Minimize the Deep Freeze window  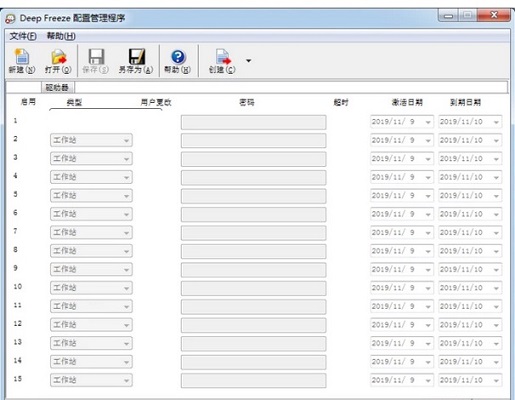[449, 15]
